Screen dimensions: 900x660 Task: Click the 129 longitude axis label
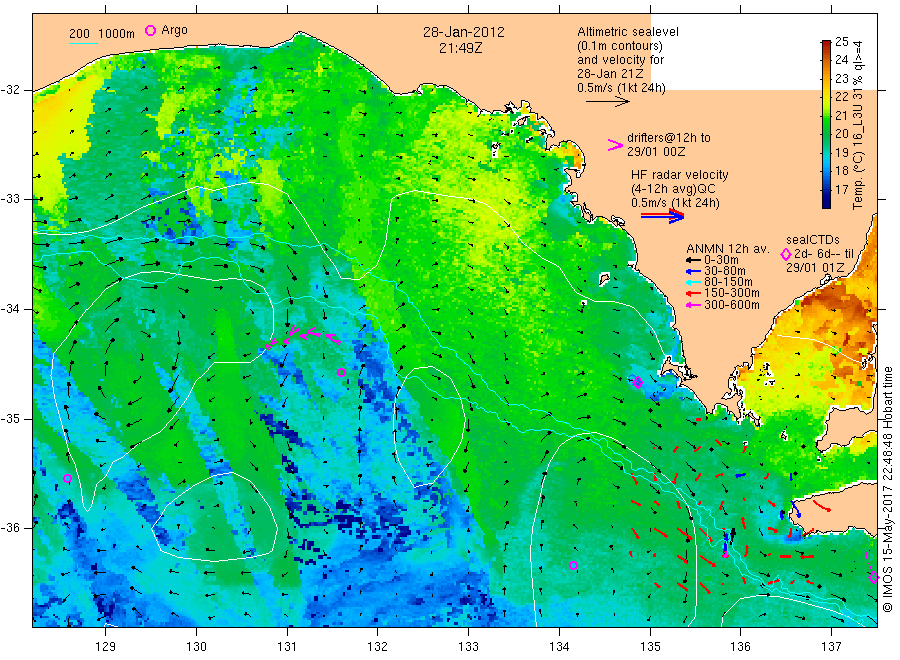point(106,647)
